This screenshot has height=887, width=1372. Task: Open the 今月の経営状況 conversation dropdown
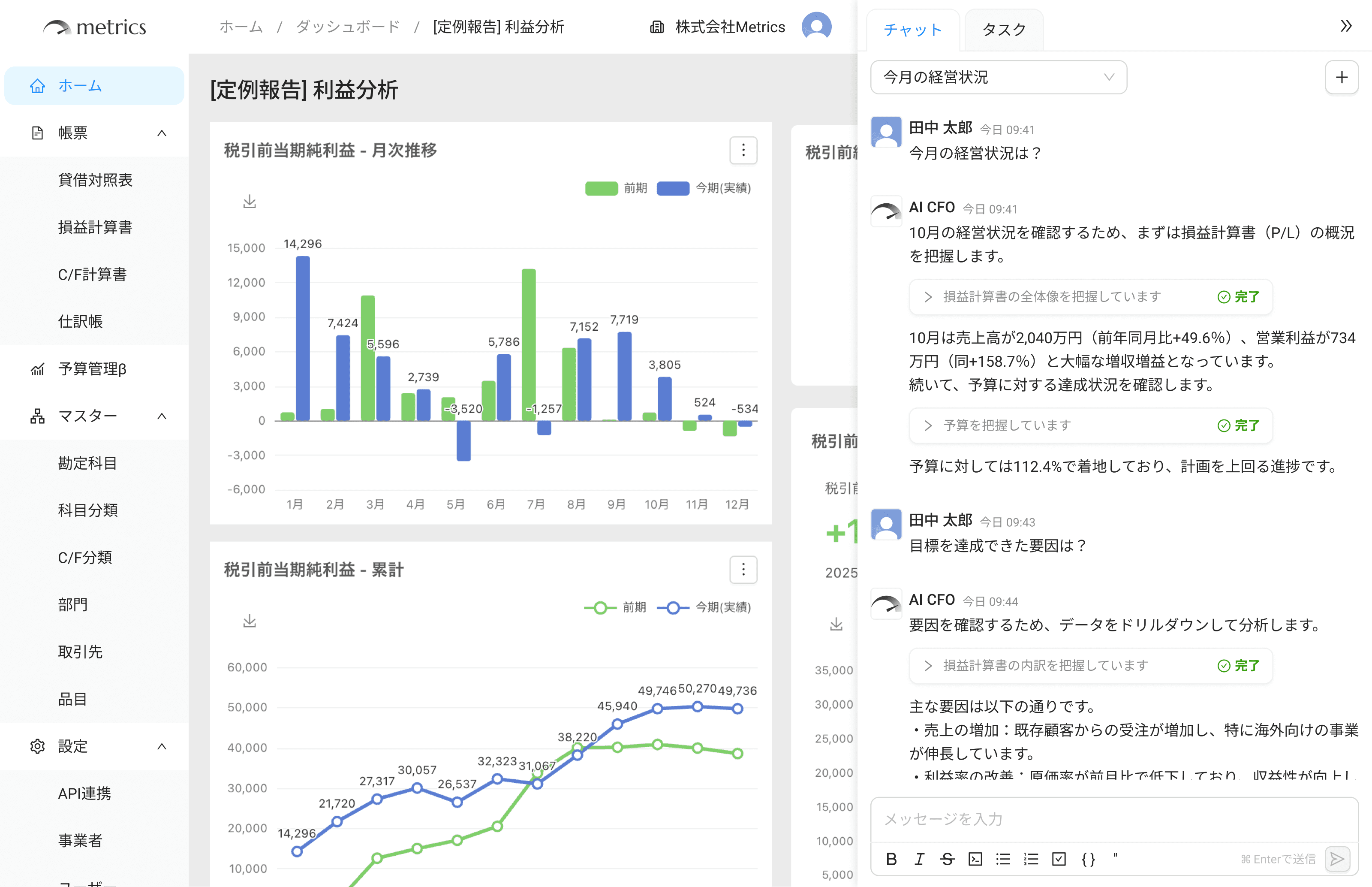[998, 77]
